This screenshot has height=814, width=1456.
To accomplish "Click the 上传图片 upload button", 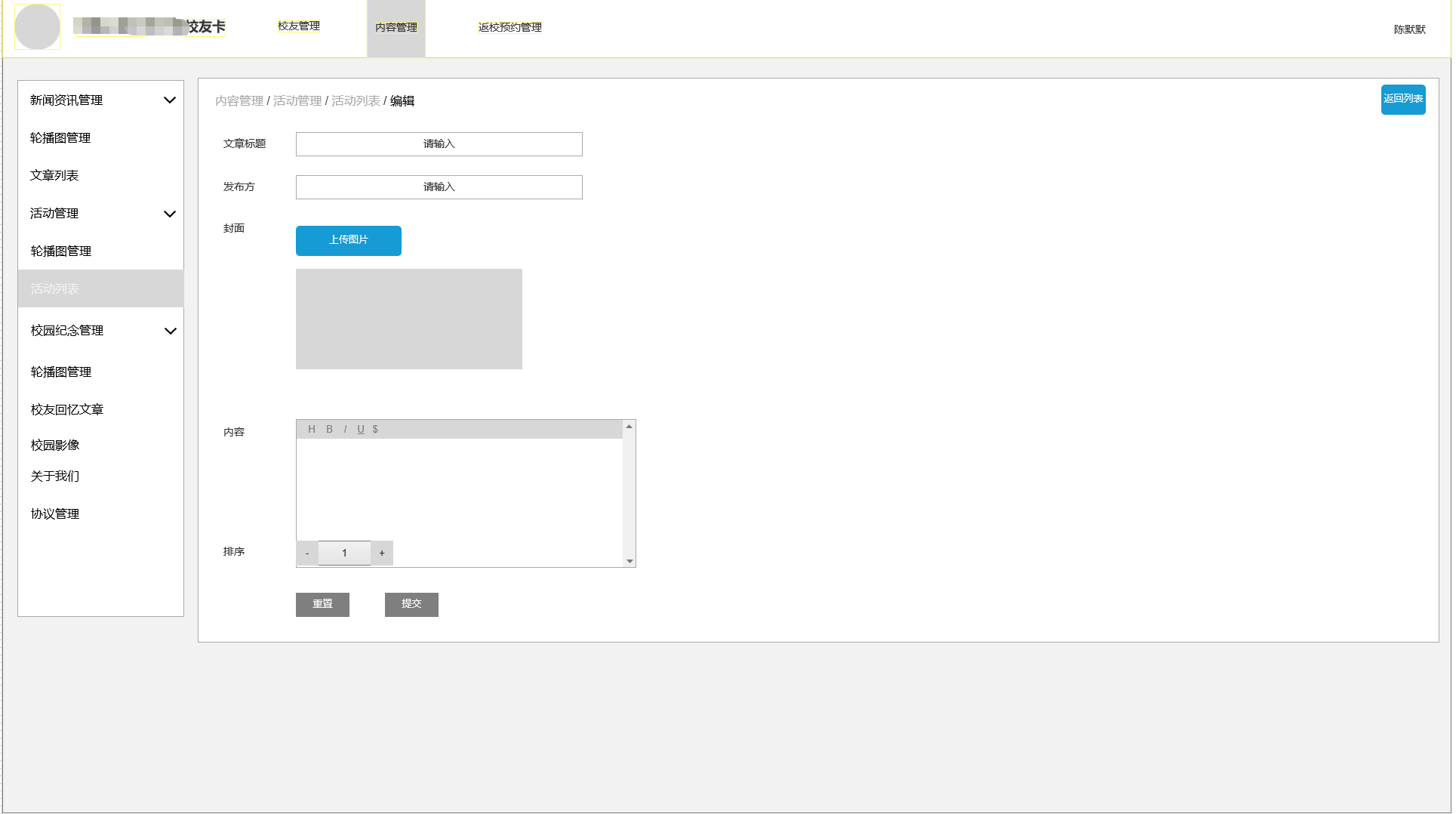I will pyautogui.click(x=349, y=240).
